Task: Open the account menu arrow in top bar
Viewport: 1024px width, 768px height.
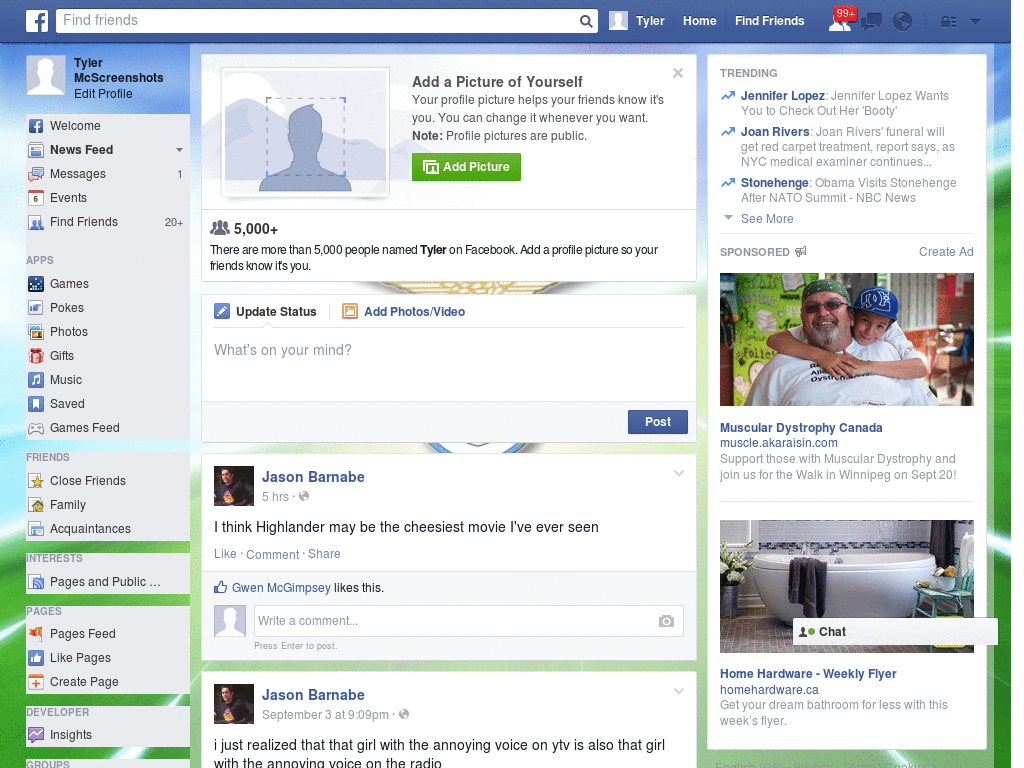Action: (x=976, y=22)
